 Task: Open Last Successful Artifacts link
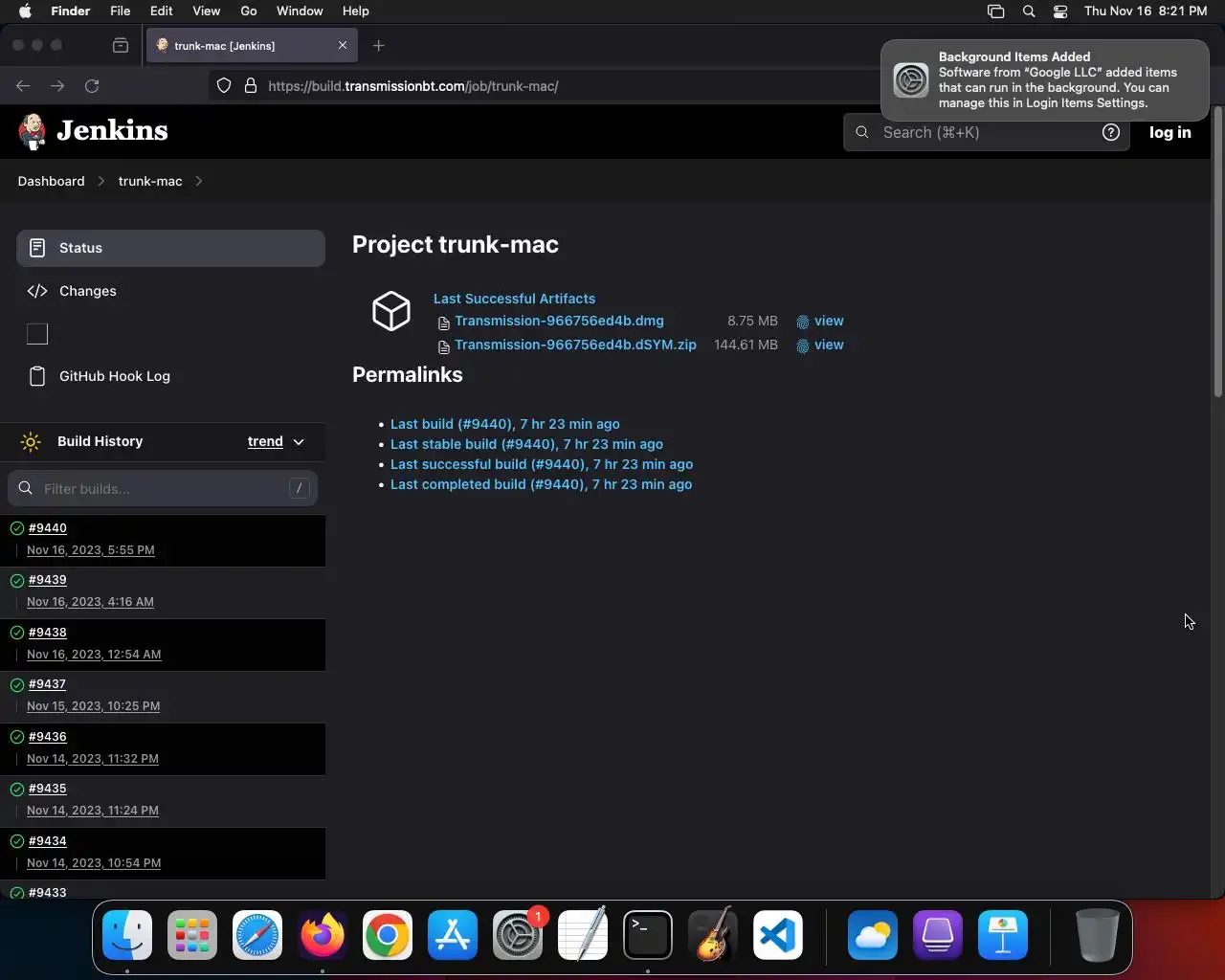pos(514,299)
